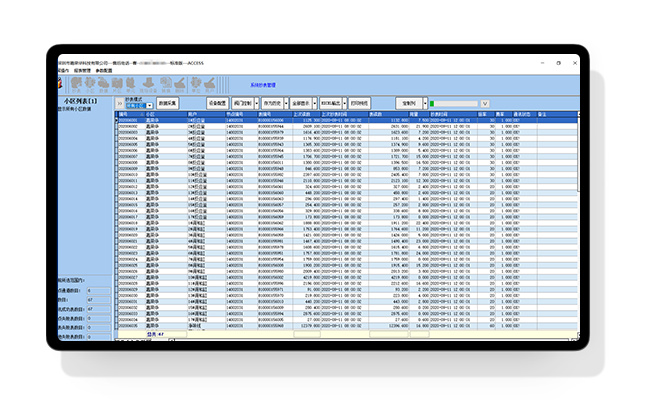650x400 pixels.
Task: Open the 参数配置 menu
Action: click(104, 71)
